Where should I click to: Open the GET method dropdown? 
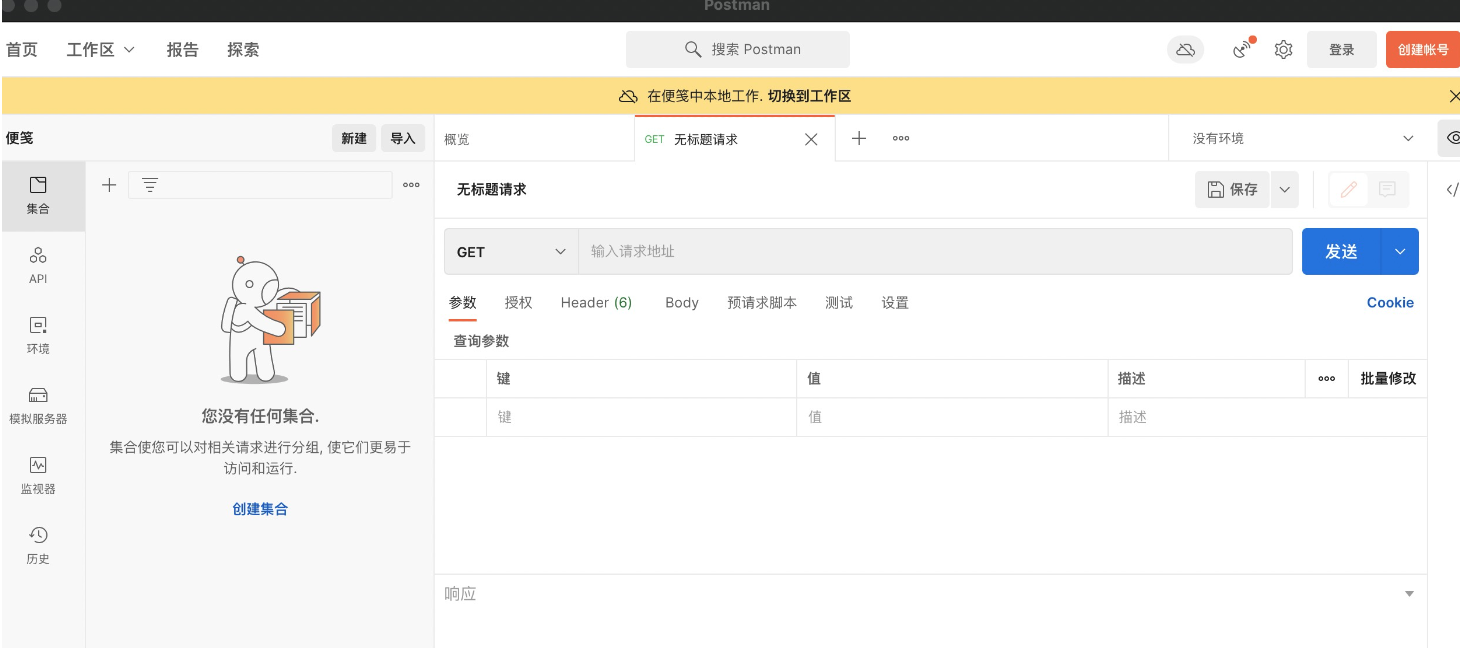512,252
